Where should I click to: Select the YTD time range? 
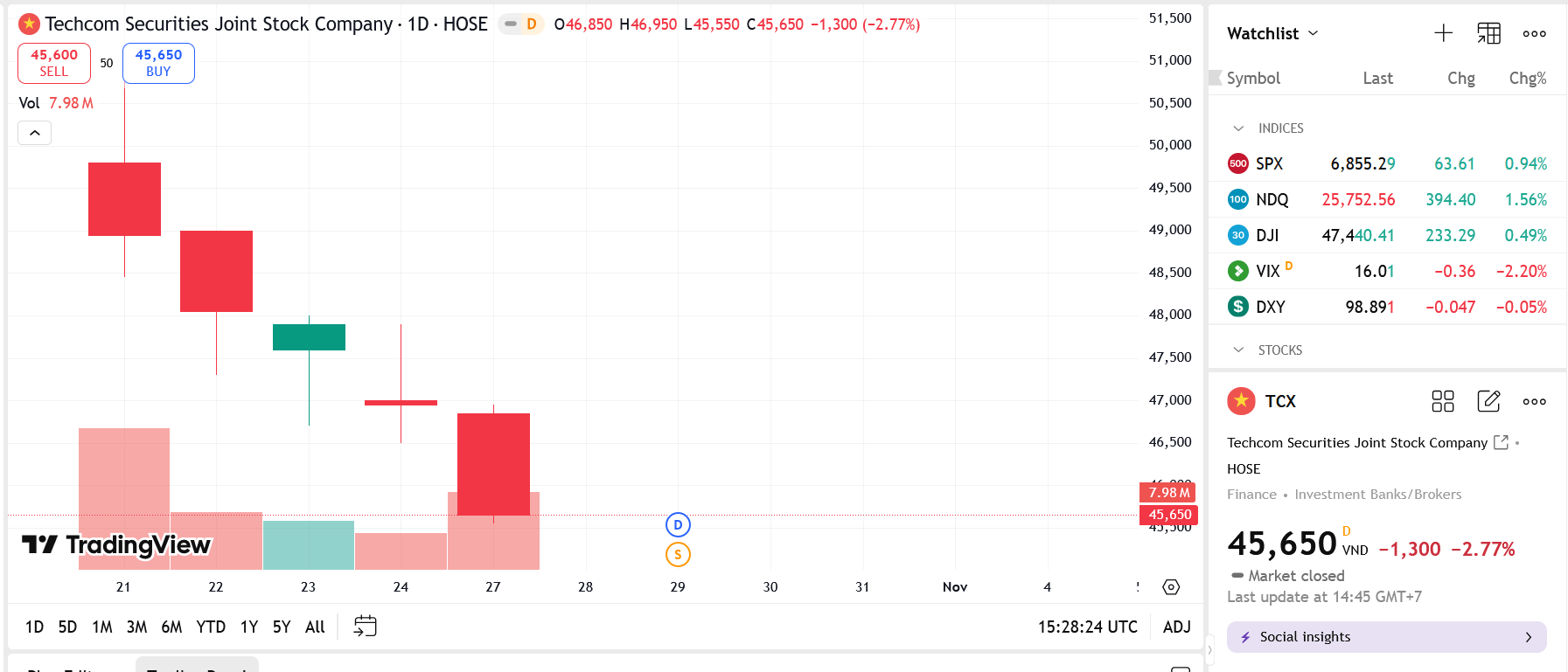tap(211, 627)
